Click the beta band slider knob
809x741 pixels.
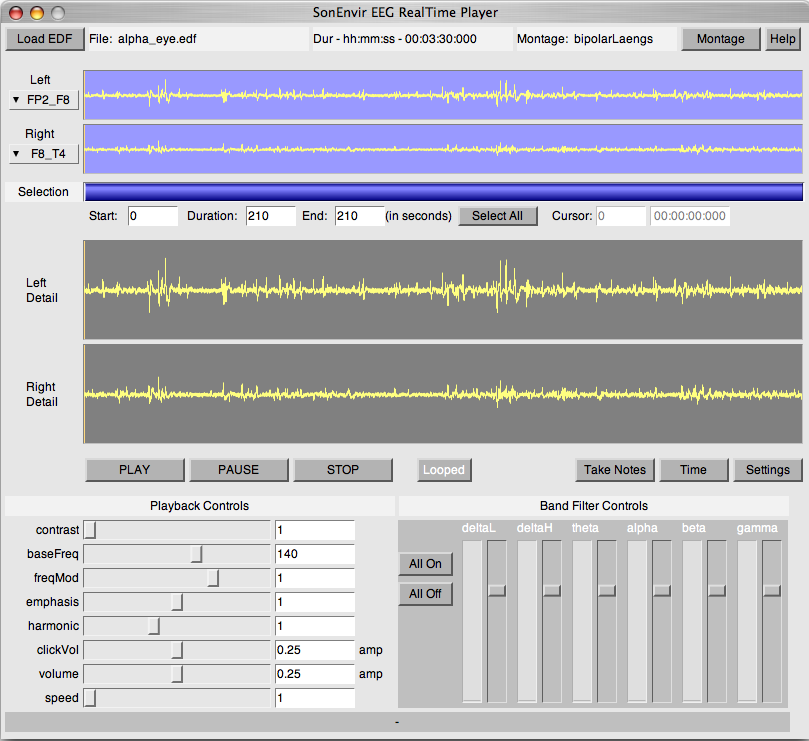(717, 590)
